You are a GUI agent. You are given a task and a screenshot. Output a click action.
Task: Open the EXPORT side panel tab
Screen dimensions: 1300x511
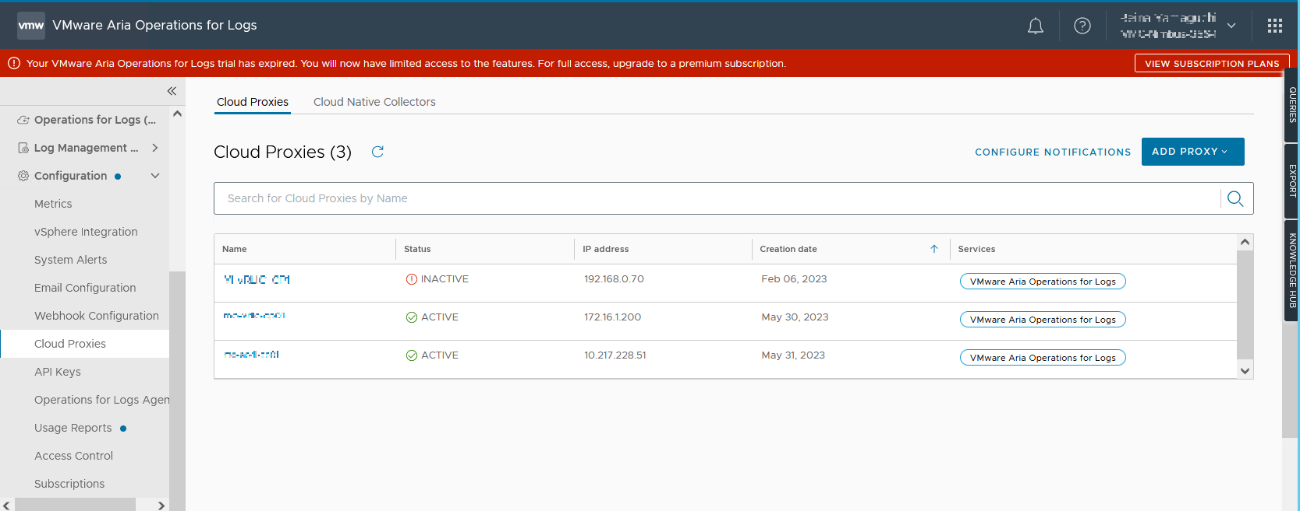click(1292, 181)
